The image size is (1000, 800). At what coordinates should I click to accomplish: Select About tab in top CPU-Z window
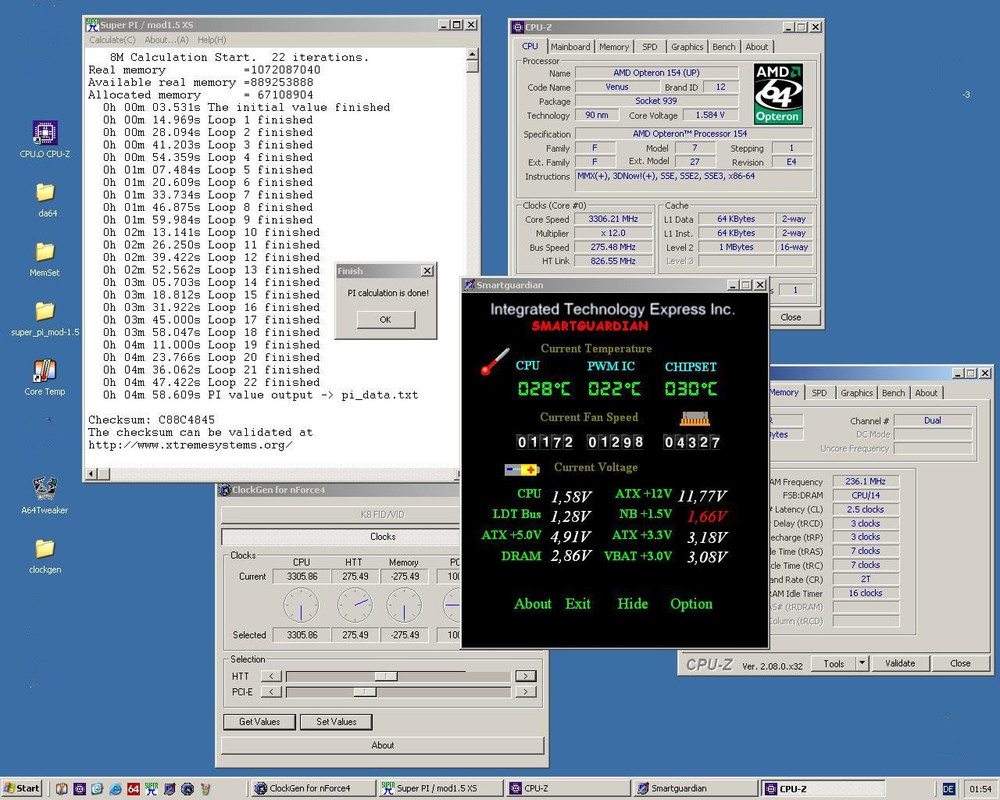(757, 47)
